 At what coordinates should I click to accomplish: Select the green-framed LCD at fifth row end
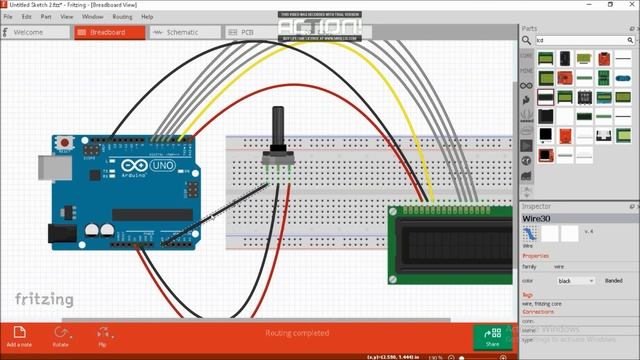tap(623, 136)
